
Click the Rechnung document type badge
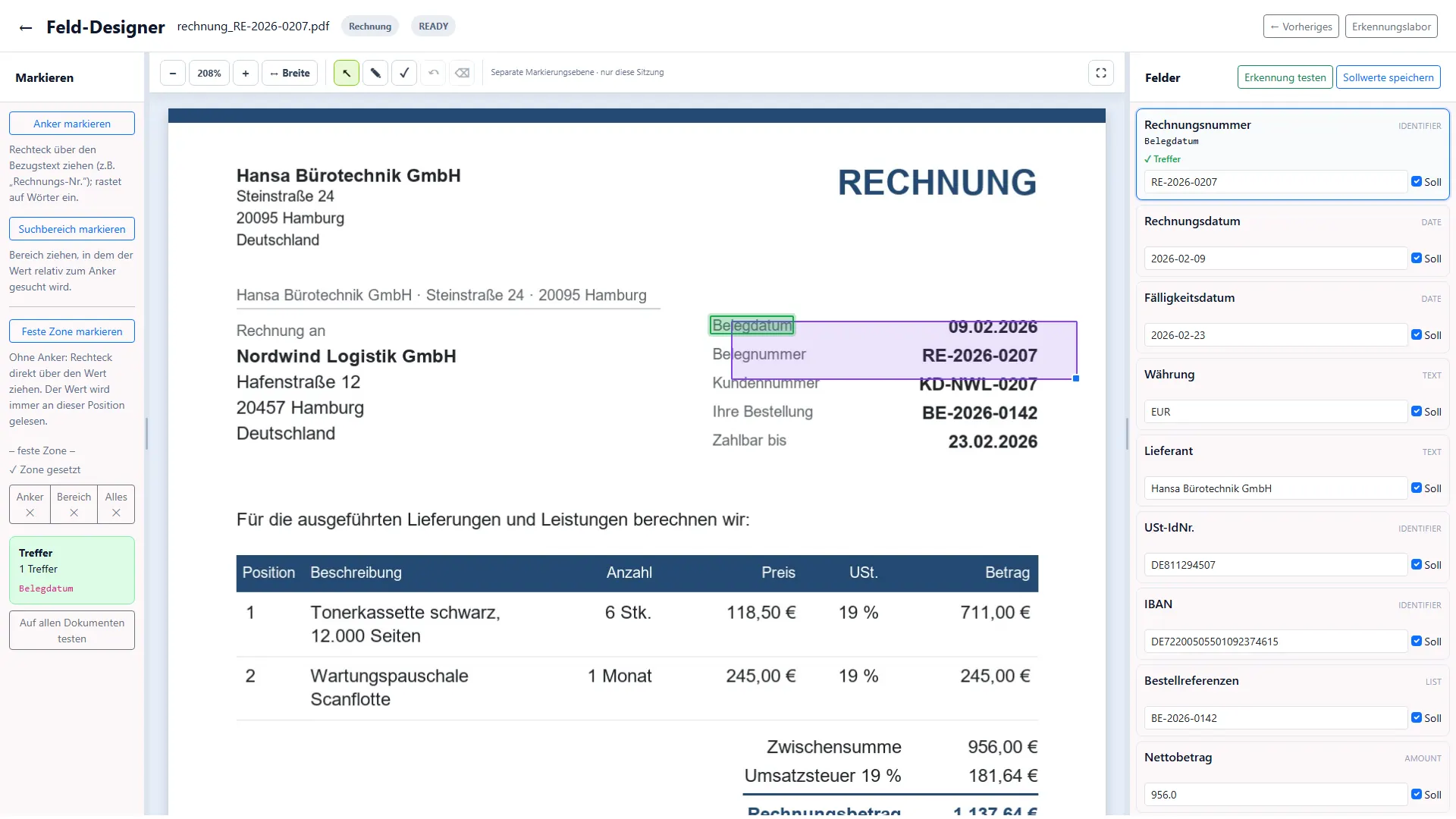pyautogui.click(x=370, y=27)
